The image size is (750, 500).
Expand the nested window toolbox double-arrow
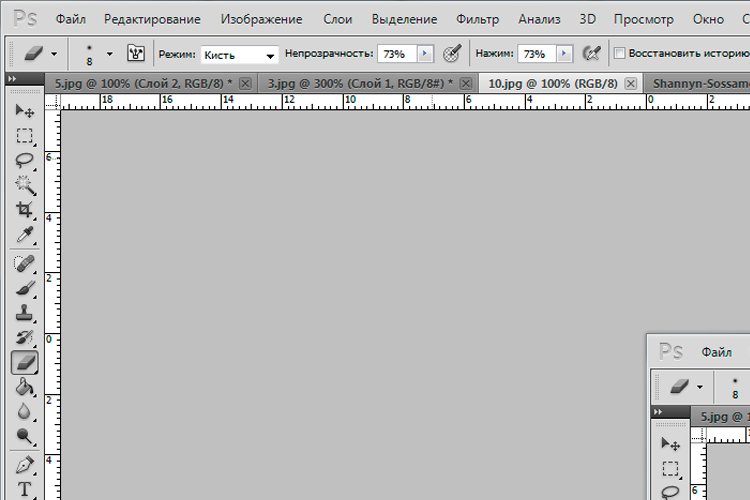point(659,411)
